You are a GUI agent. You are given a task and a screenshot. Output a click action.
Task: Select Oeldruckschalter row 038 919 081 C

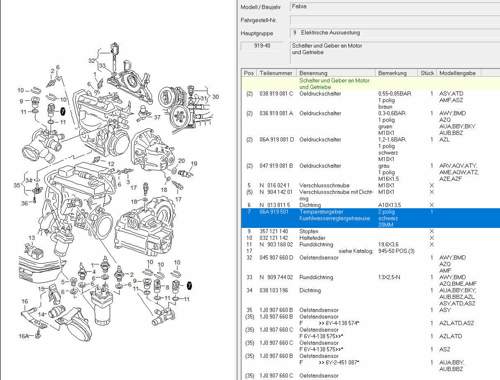click(370, 100)
